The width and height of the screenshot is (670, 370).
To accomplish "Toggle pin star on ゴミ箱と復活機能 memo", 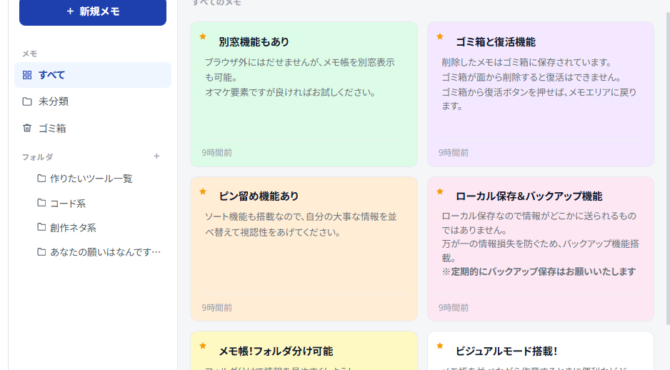I will (x=440, y=37).
